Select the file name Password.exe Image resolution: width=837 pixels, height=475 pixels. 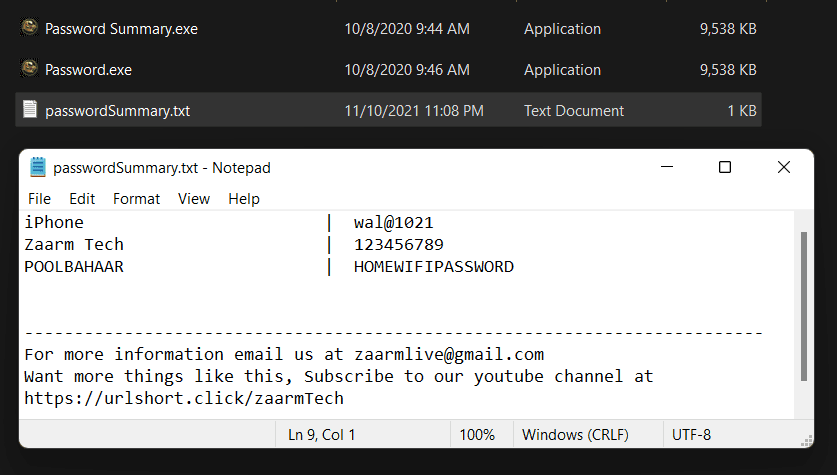[88, 70]
